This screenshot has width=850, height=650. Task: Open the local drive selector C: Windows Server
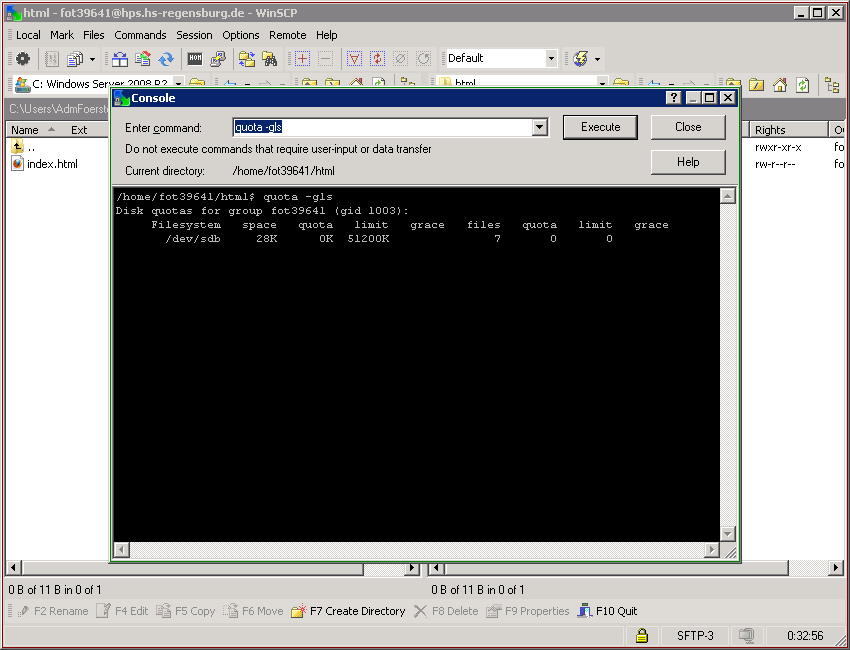point(99,83)
